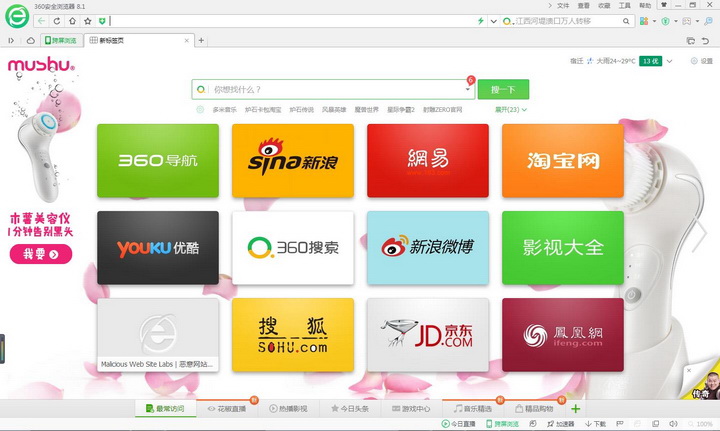720x431 pixels.
Task: Go to next tile page arrow
Action: [701, 235]
